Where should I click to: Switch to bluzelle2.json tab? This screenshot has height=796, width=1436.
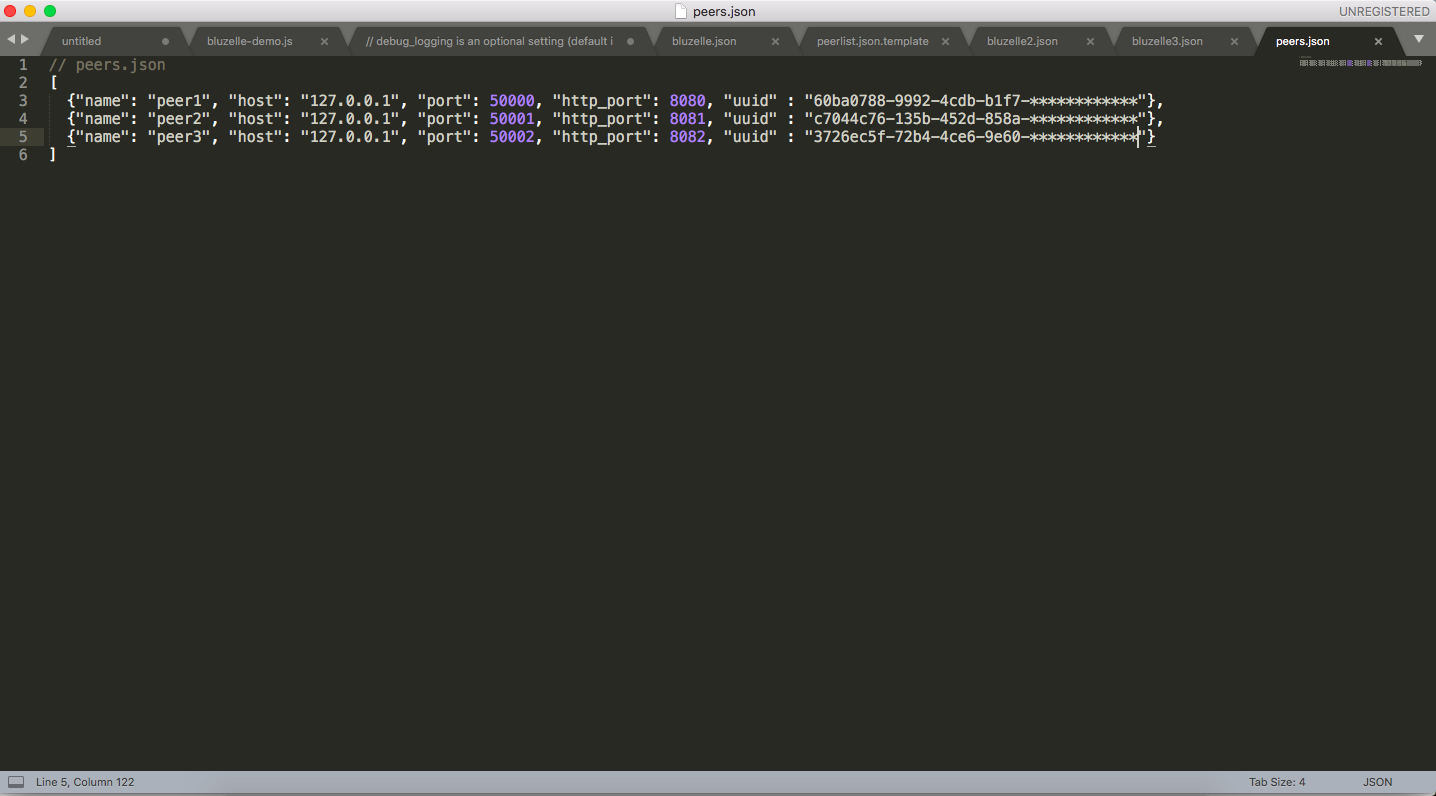click(1022, 41)
